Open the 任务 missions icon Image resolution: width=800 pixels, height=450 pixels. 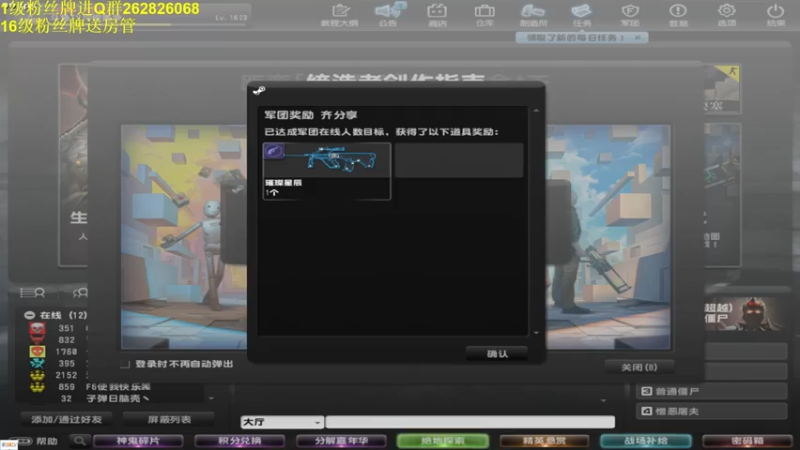(582, 15)
